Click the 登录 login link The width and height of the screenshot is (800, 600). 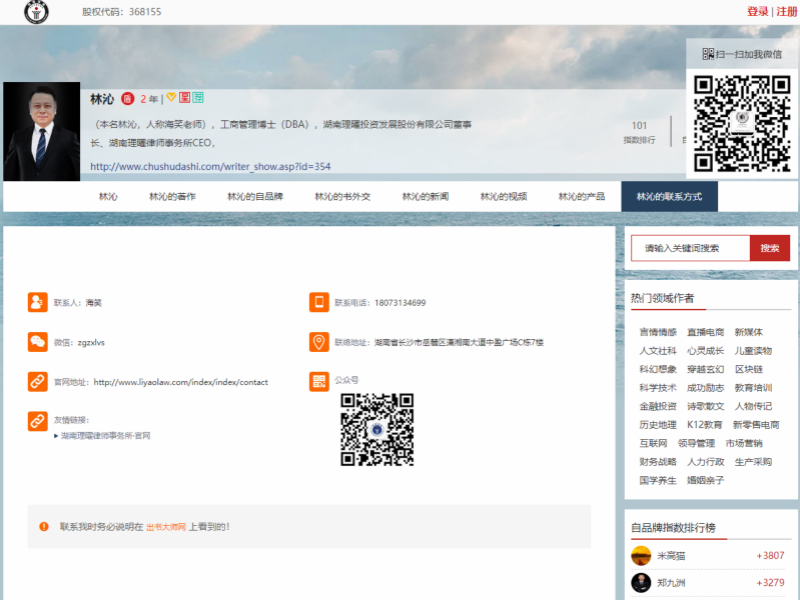point(757,12)
